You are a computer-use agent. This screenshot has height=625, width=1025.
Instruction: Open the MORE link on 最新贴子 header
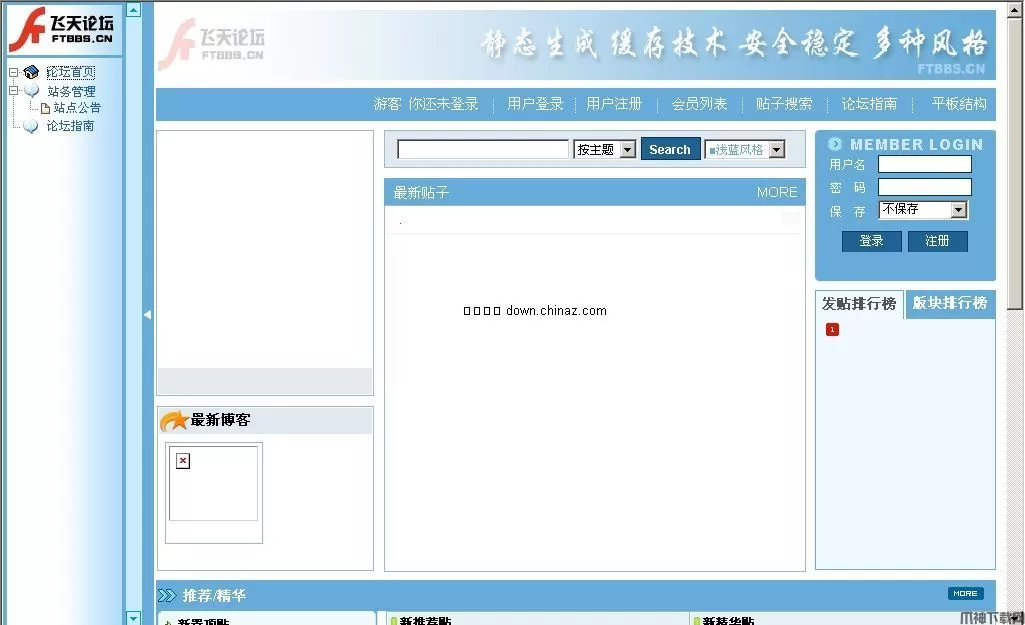[777, 192]
